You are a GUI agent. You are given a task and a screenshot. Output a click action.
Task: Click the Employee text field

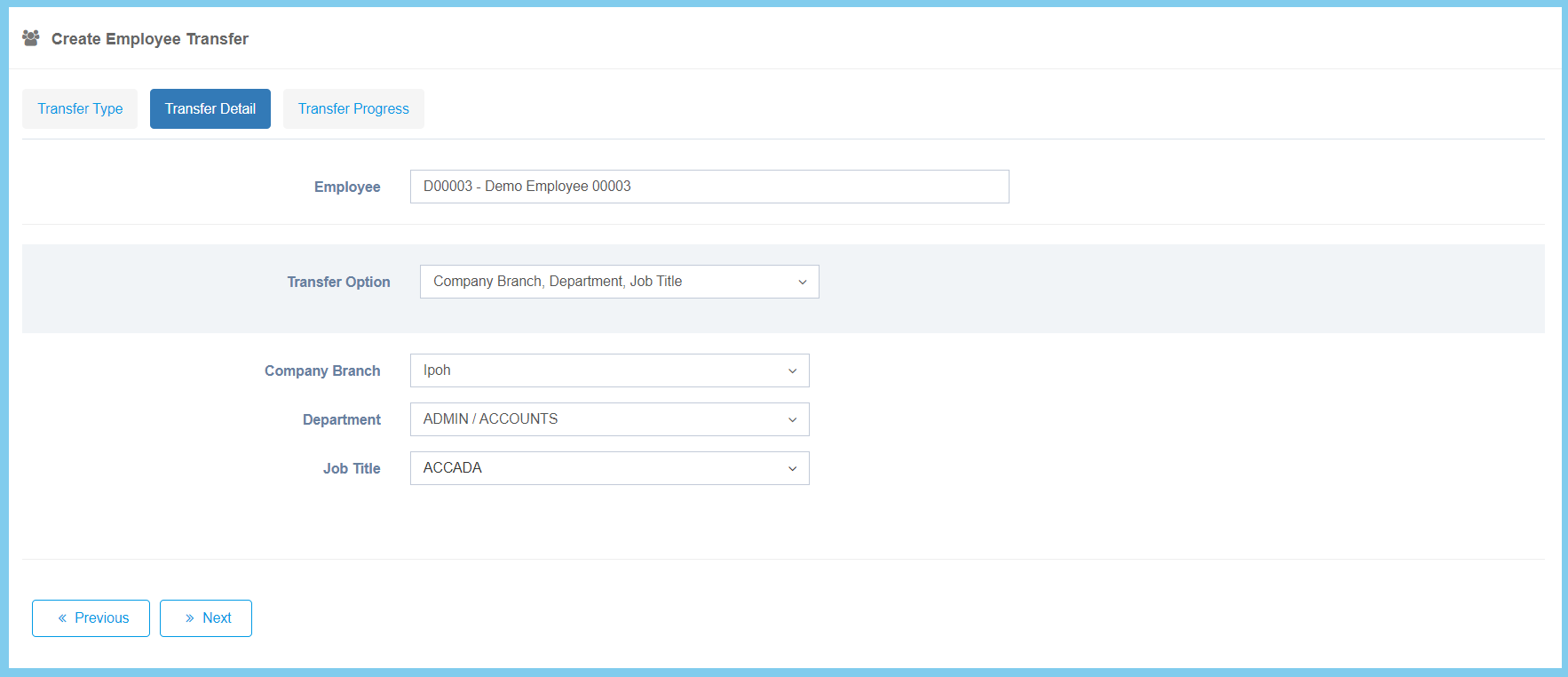709,187
